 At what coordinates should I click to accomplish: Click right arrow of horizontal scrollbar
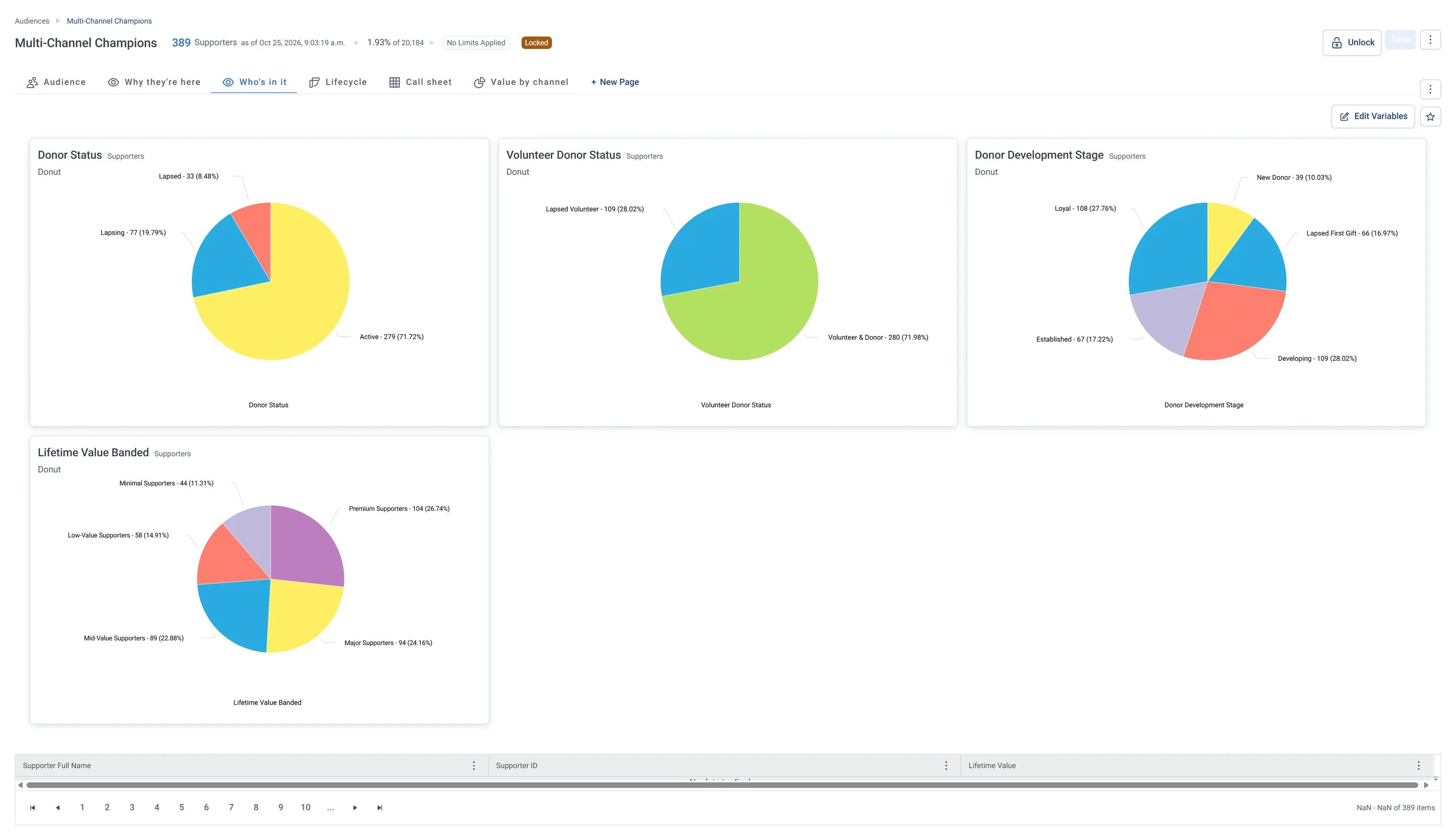[x=1426, y=784]
